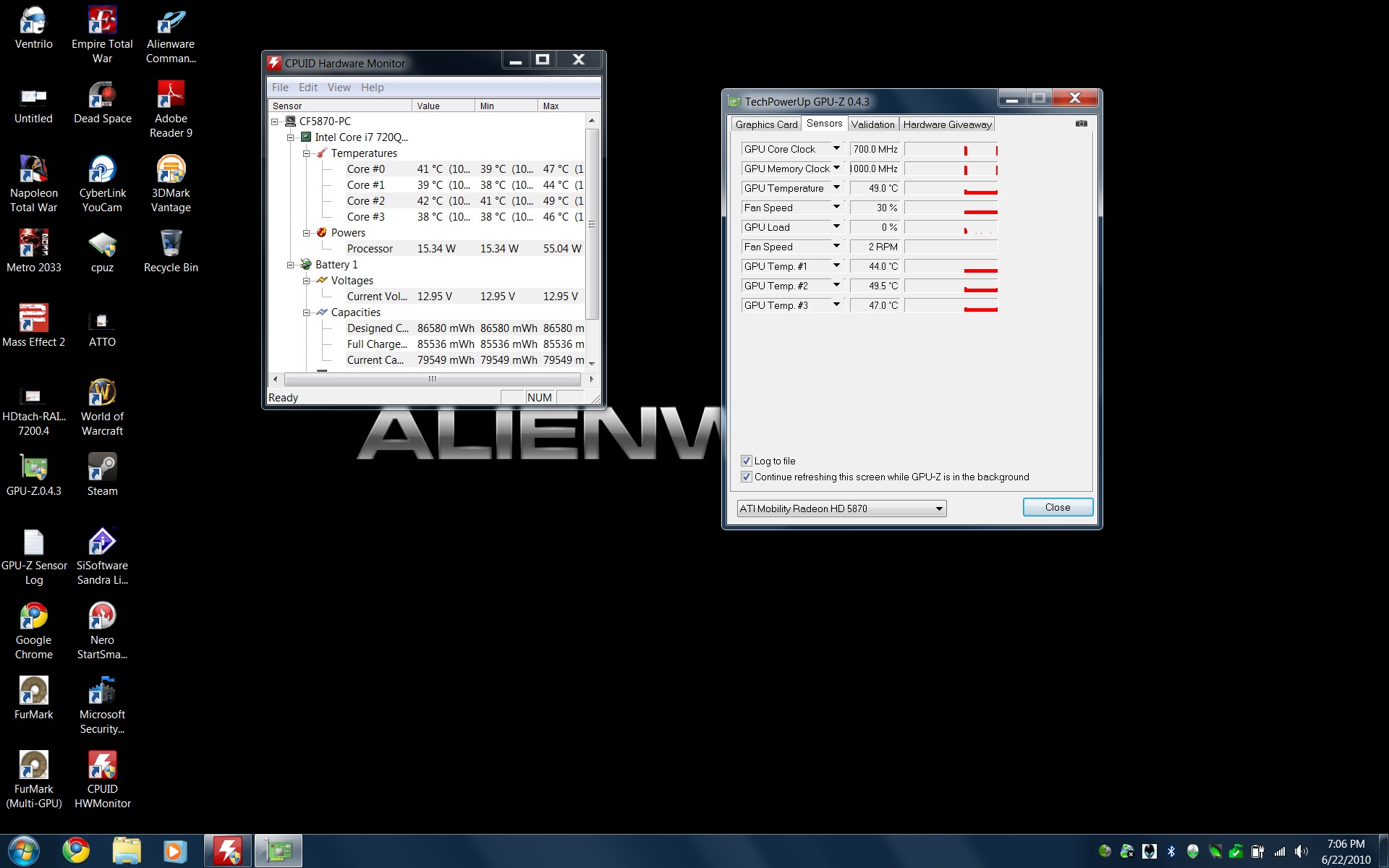The width and height of the screenshot is (1389, 868).
Task: Open the Steam desktop icon
Action: [x=102, y=469]
